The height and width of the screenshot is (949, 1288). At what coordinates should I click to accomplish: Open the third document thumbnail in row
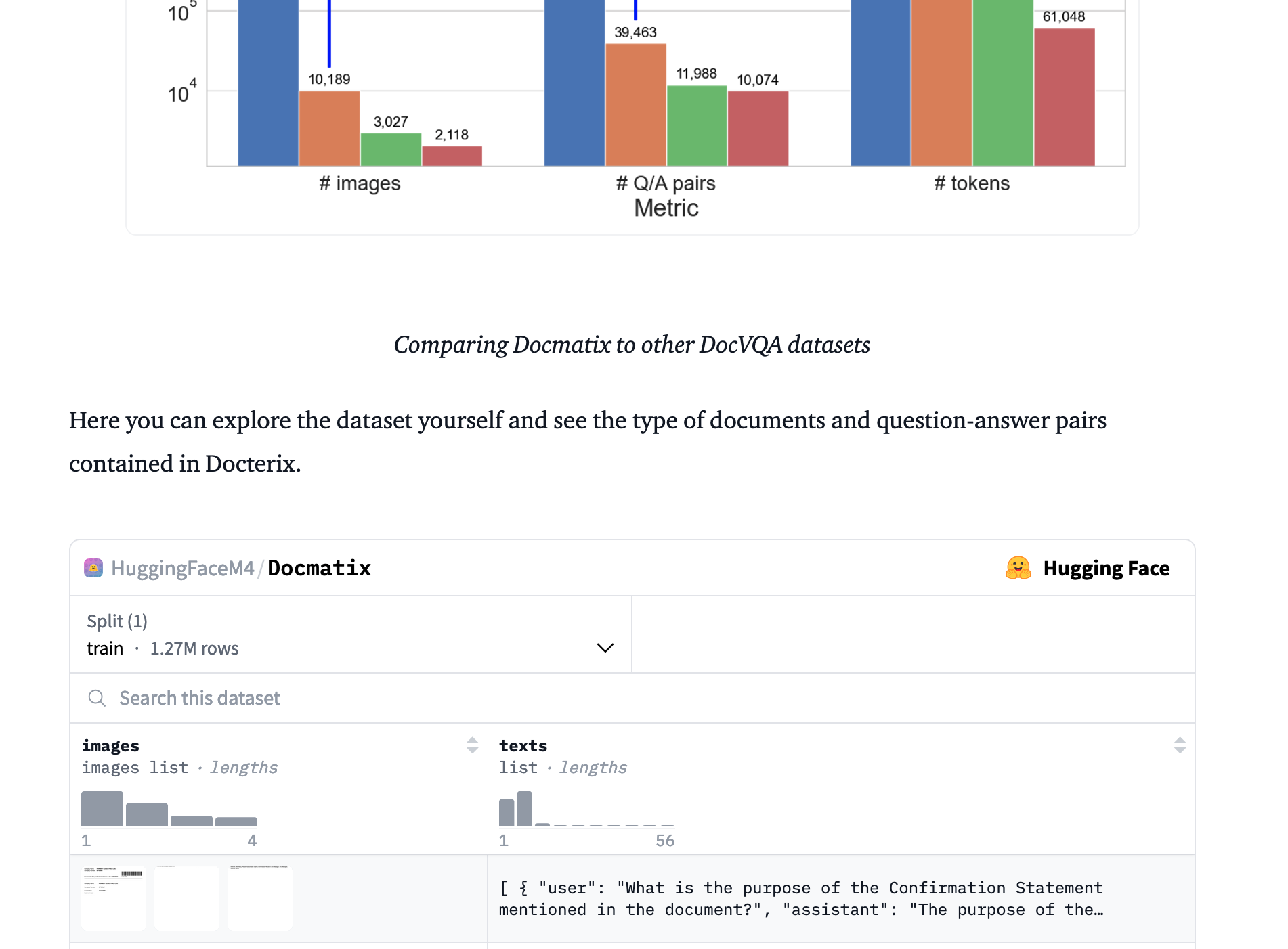[x=260, y=898]
